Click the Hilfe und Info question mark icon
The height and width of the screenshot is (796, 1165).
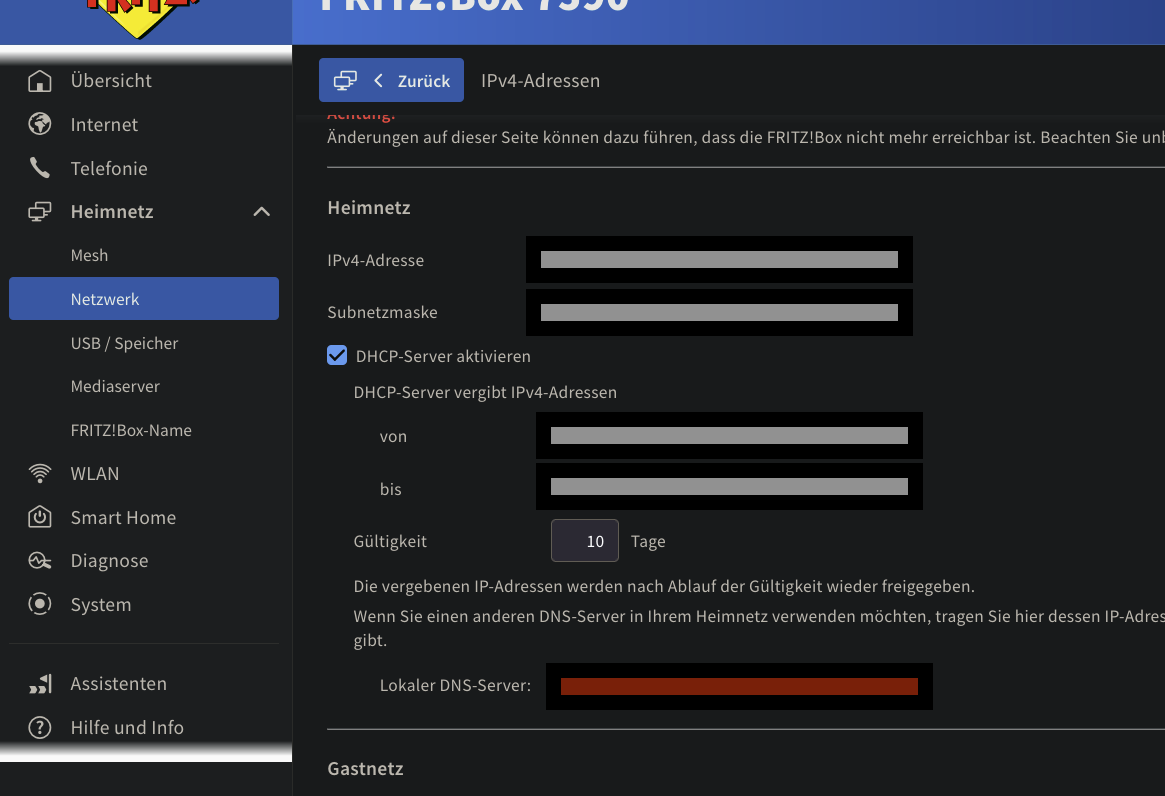[40, 727]
